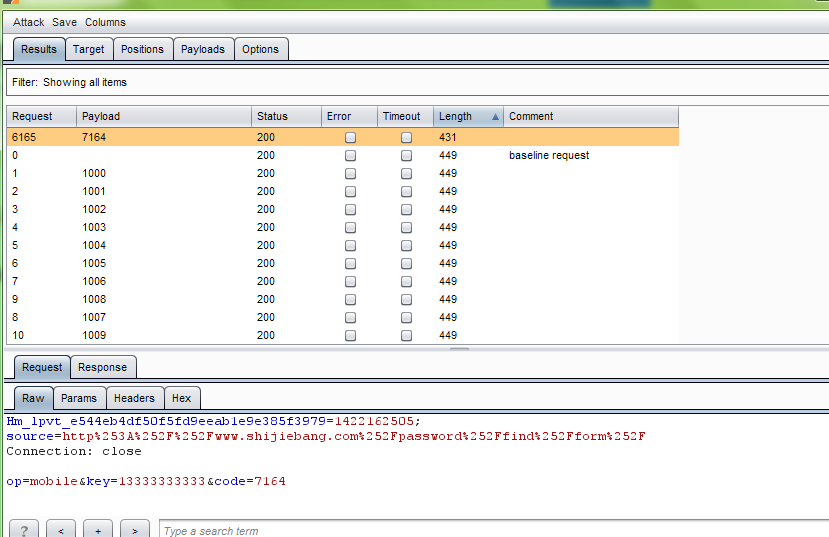The image size is (829, 537).
Task: Click the source cookie value line
Action: point(326,437)
